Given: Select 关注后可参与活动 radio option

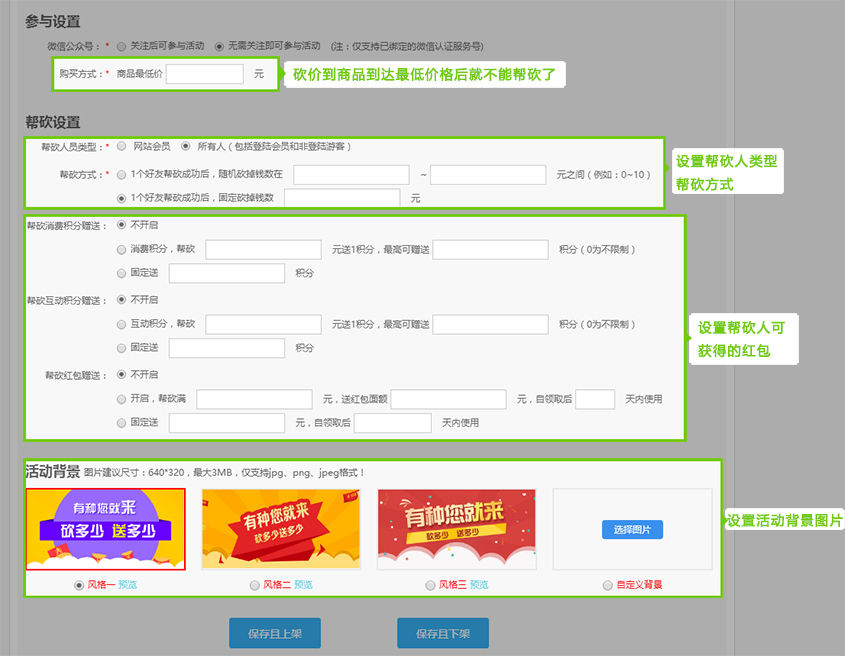Looking at the screenshot, I should click(121, 46).
